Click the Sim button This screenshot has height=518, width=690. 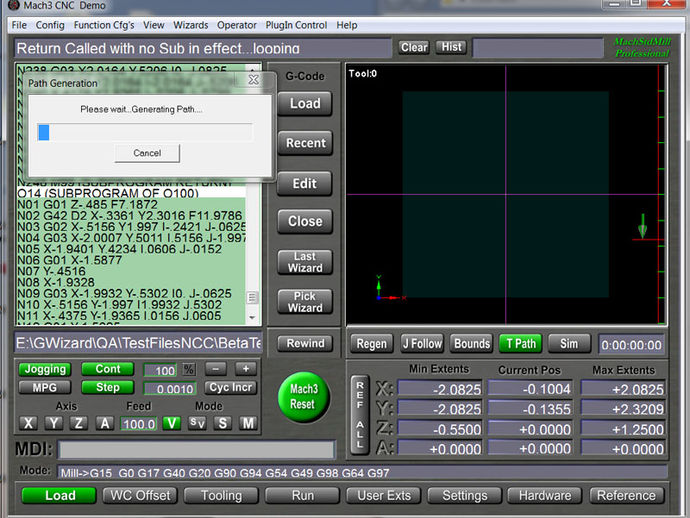click(569, 344)
